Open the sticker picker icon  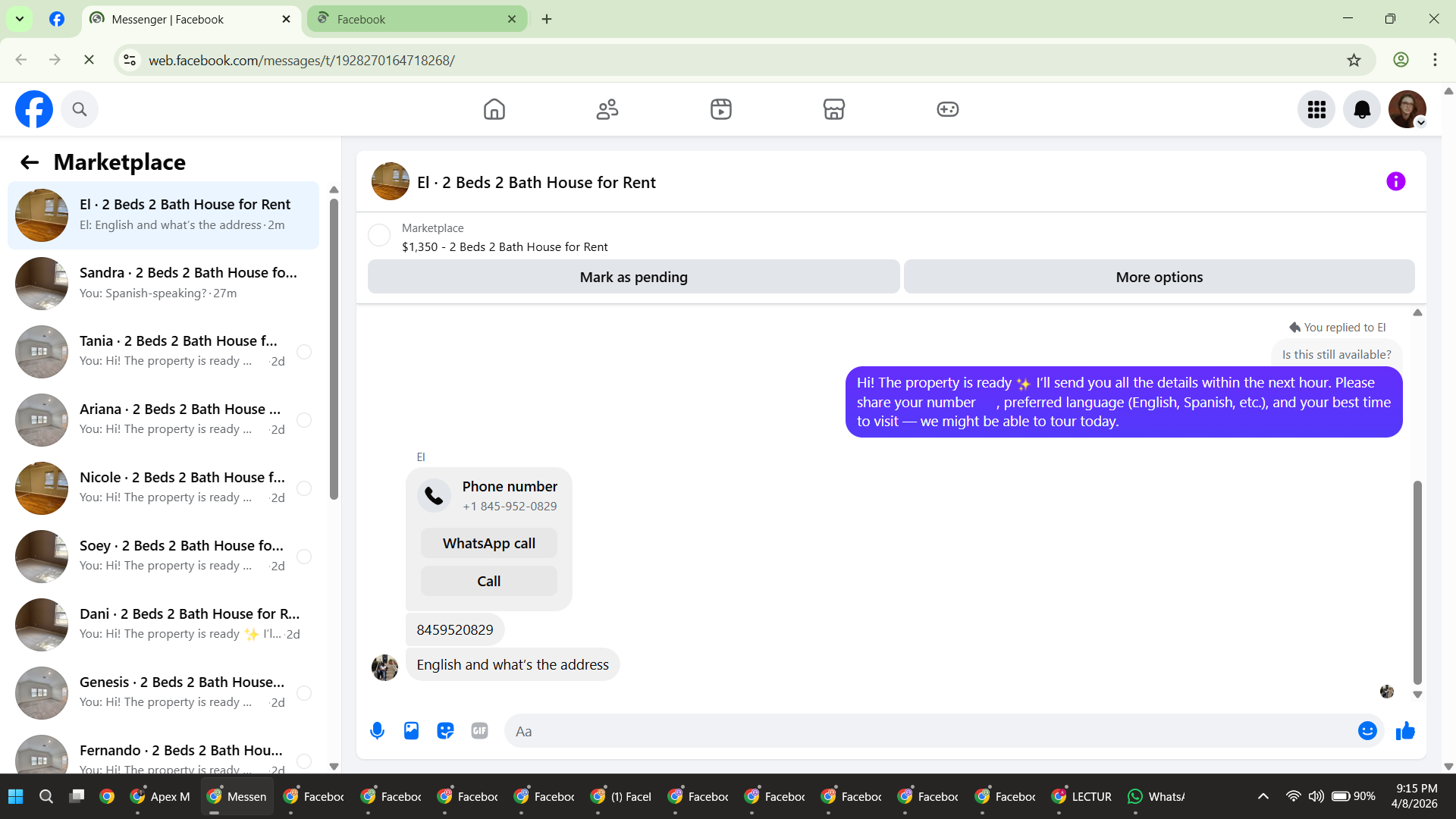click(x=445, y=731)
